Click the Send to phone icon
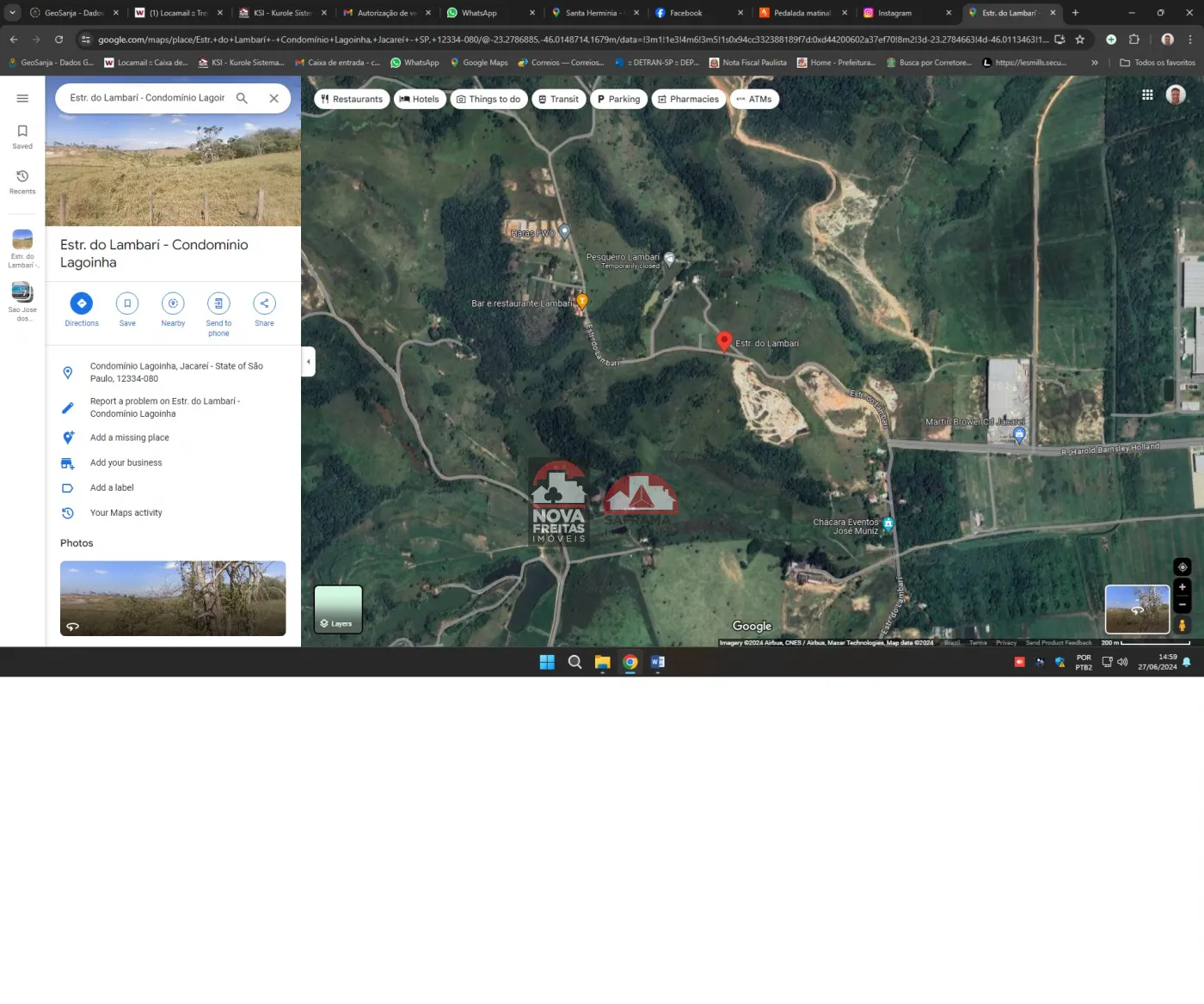The image size is (1204, 1004). (x=218, y=303)
